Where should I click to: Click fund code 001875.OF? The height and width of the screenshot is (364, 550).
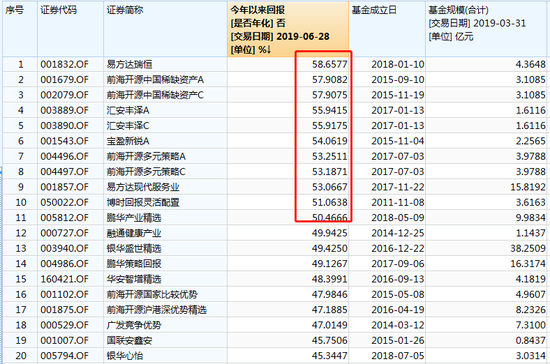[65, 310]
